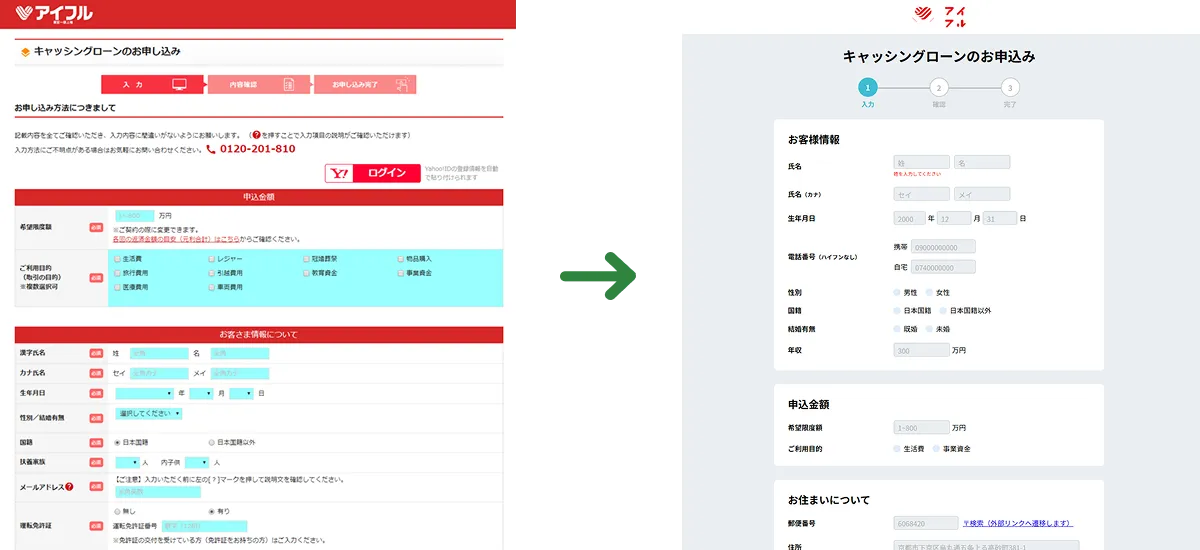Check the 引越費用 checkbox
The image size is (1200, 550).
point(212,272)
